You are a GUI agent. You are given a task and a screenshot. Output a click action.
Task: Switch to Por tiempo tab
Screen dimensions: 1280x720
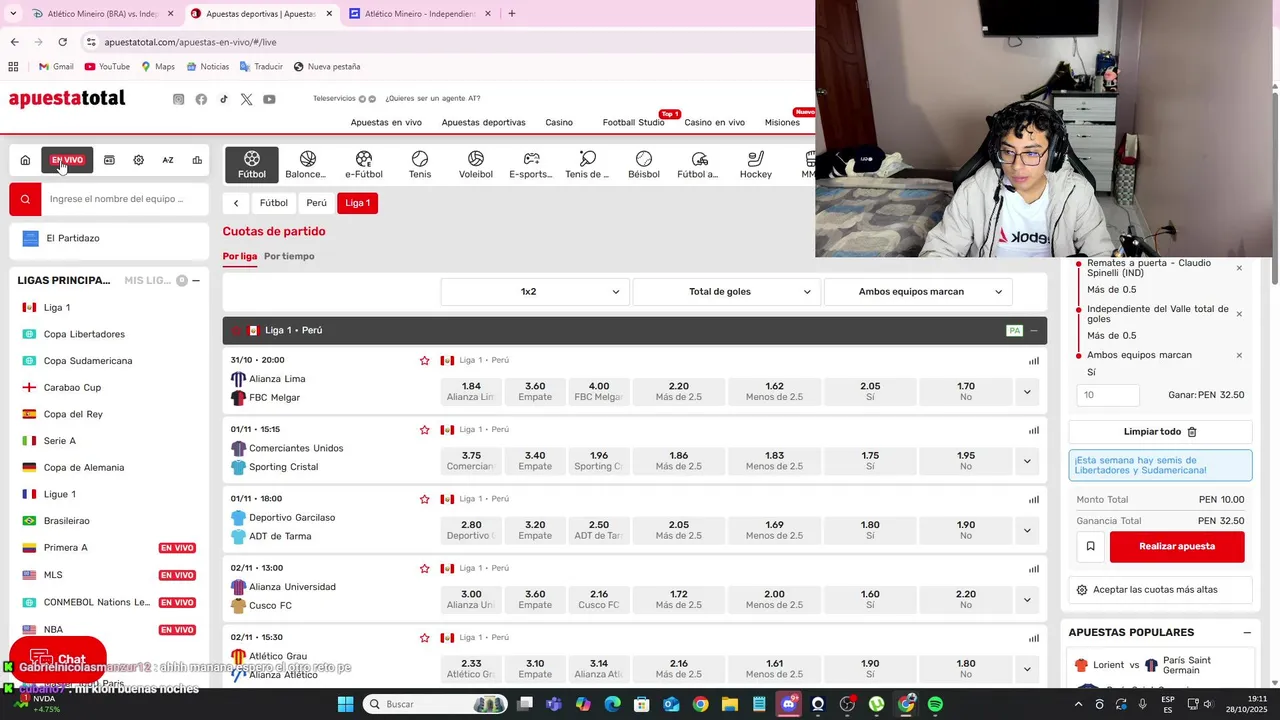289,256
